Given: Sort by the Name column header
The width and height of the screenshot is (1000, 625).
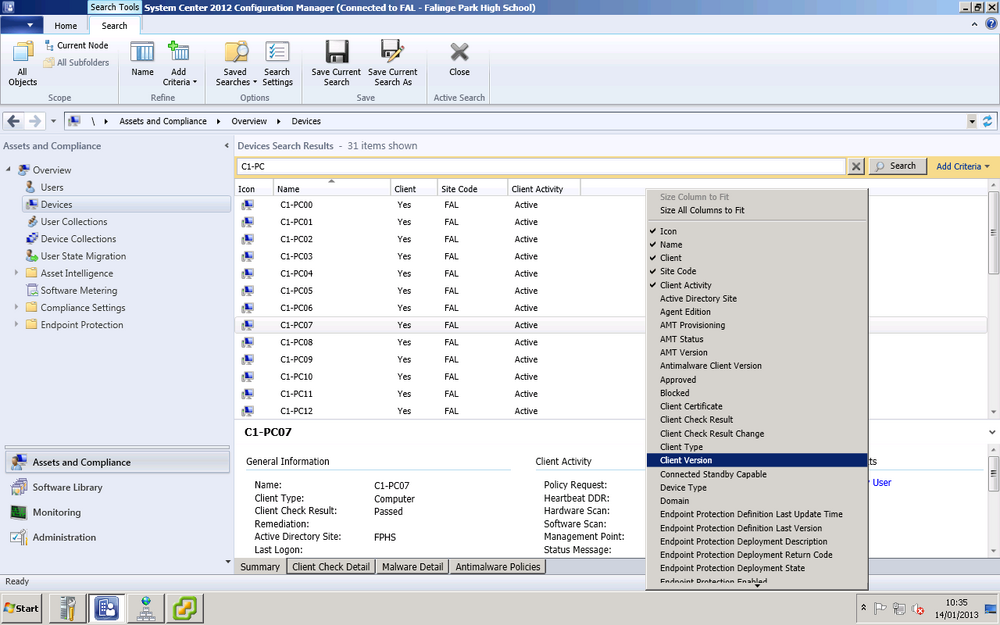Looking at the screenshot, I should [x=332, y=189].
